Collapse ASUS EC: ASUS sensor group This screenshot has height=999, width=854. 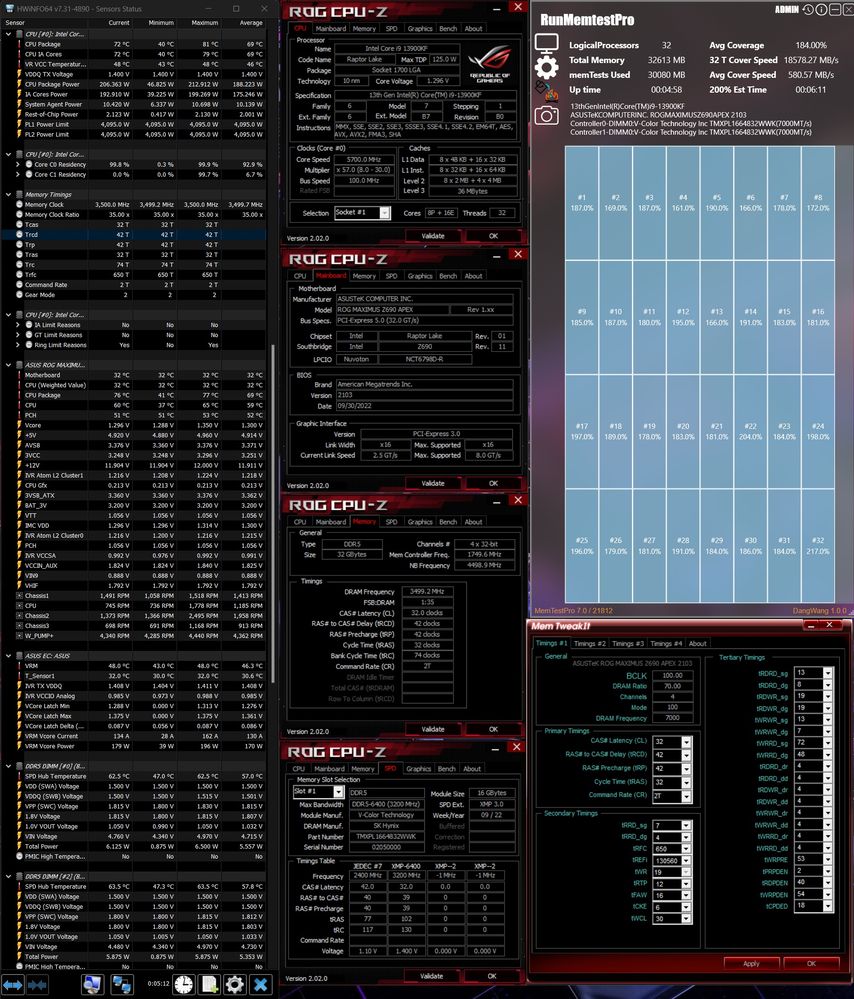[8, 656]
